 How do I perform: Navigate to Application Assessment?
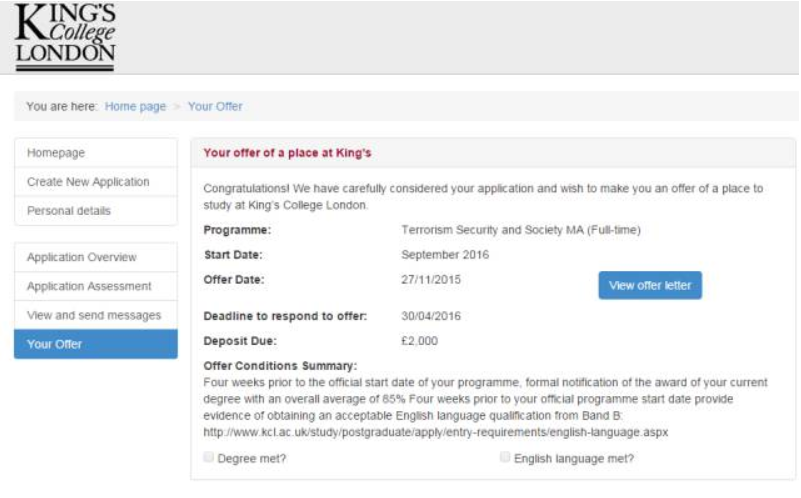click(x=89, y=287)
